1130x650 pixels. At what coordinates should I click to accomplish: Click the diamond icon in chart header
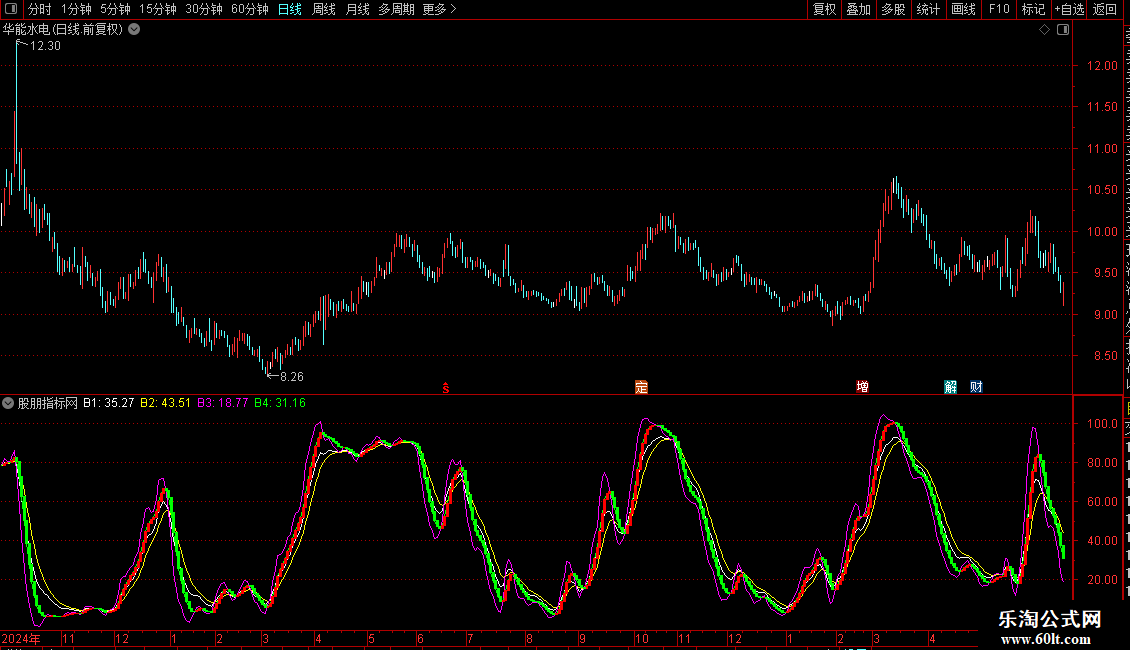pos(1044,30)
